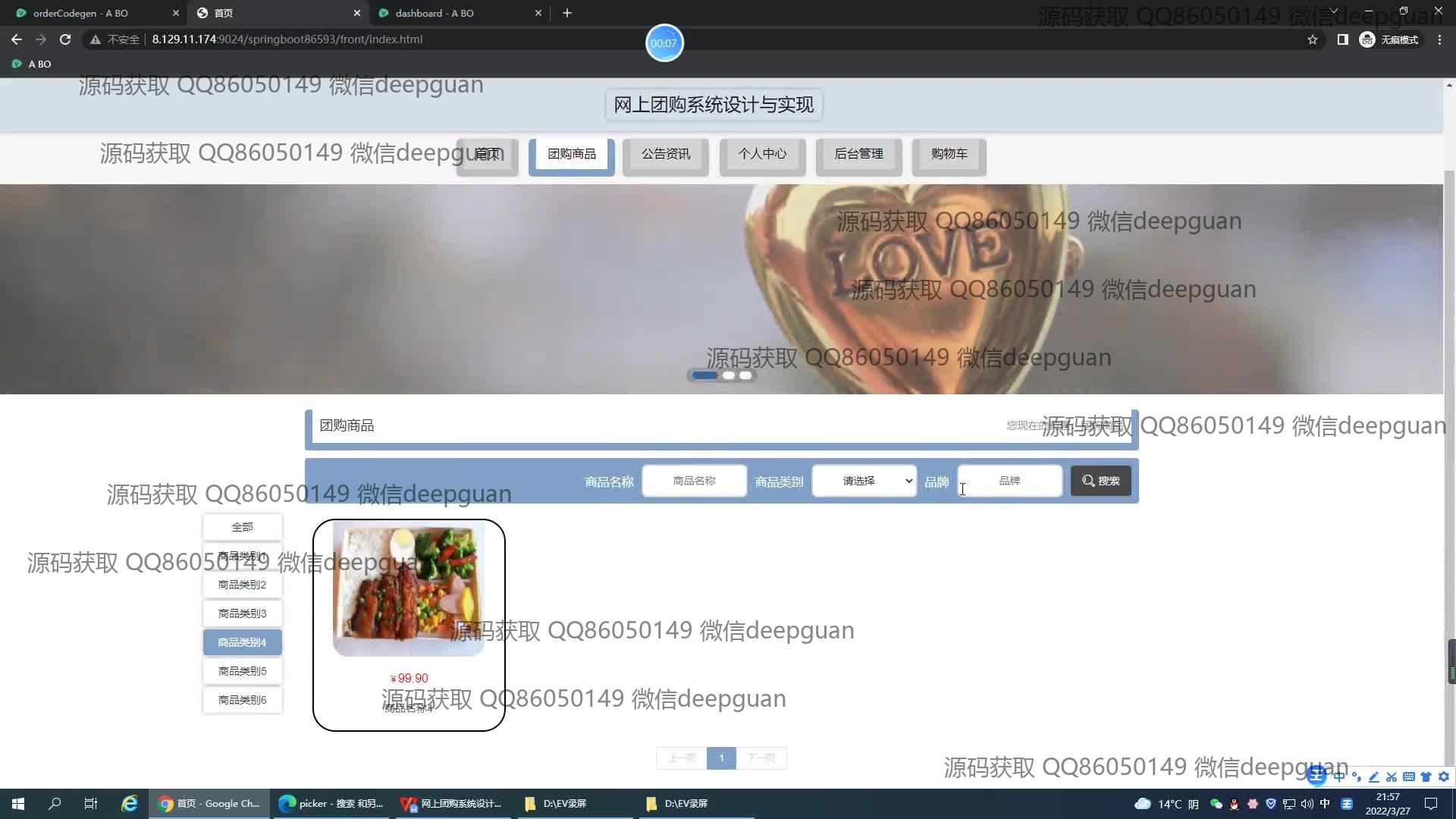Open the browser side panel icon

point(1342,39)
